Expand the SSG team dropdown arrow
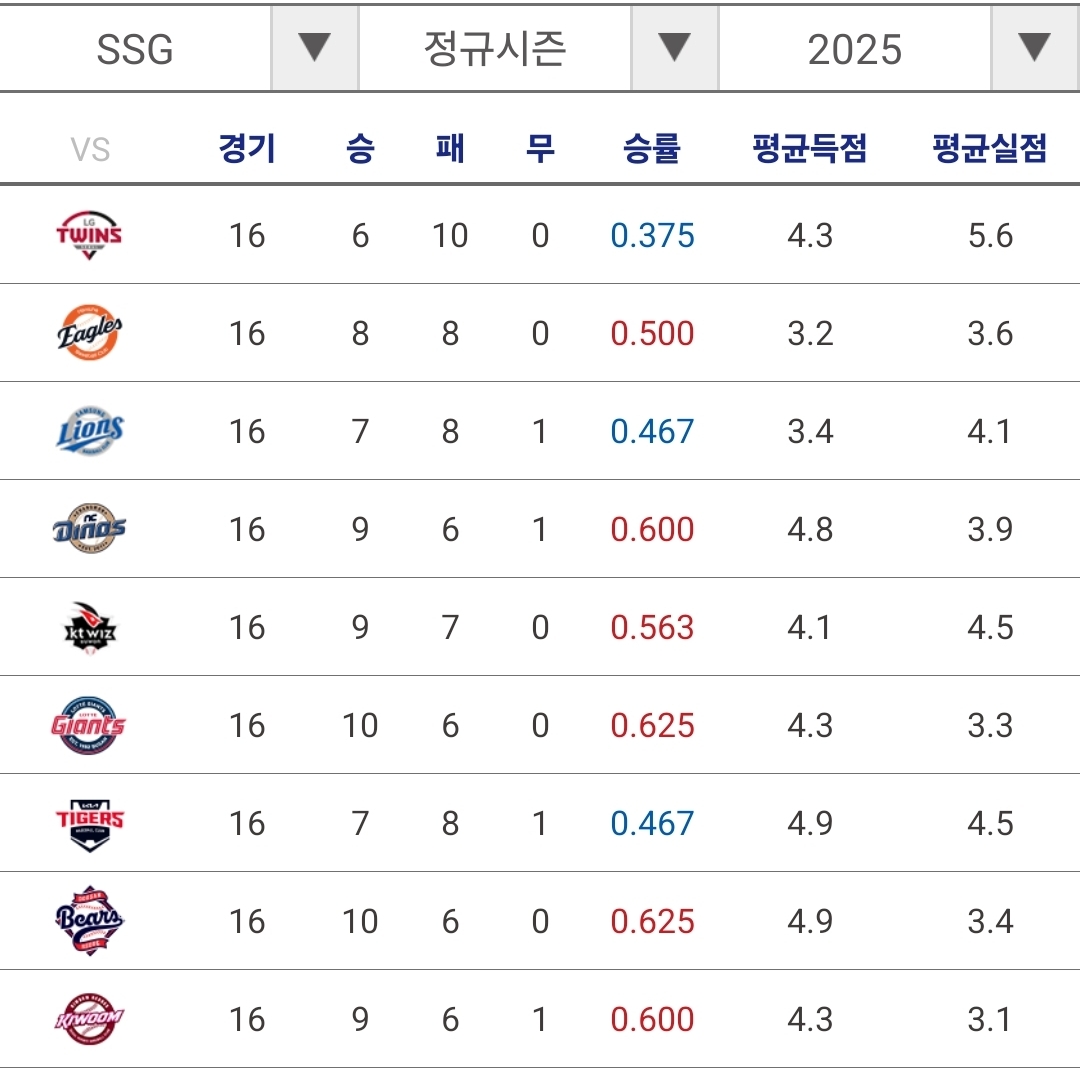1080x1070 pixels. [x=315, y=48]
